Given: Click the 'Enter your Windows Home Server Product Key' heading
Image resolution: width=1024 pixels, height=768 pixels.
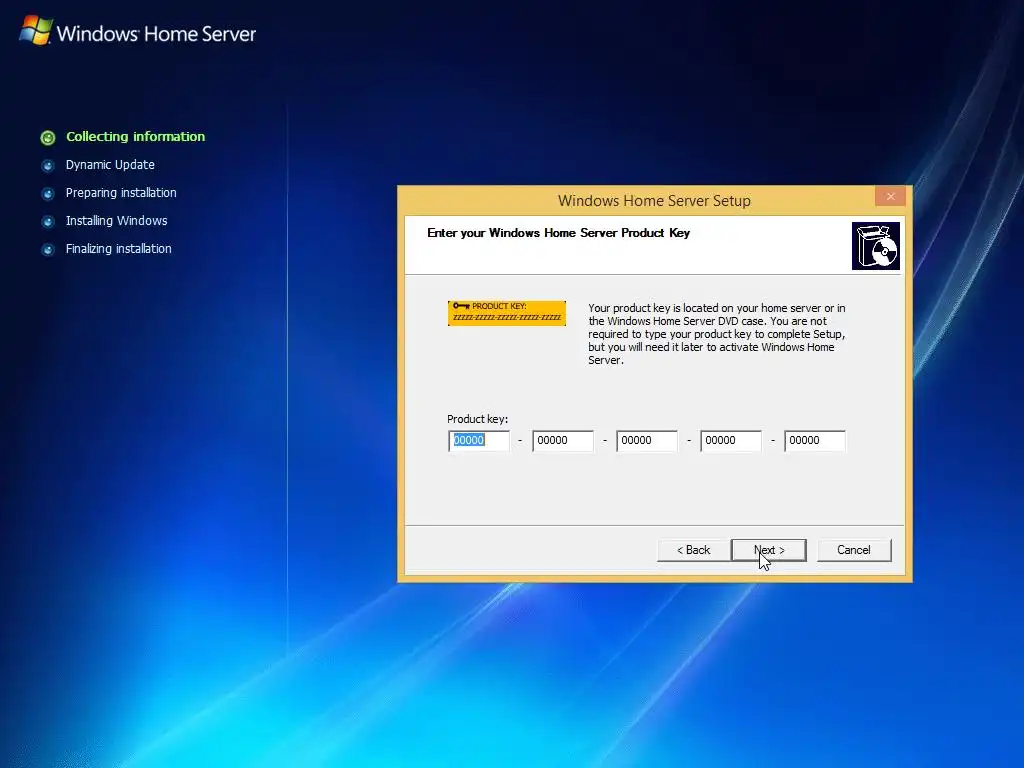Looking at the screenshot, I should 558,233.
